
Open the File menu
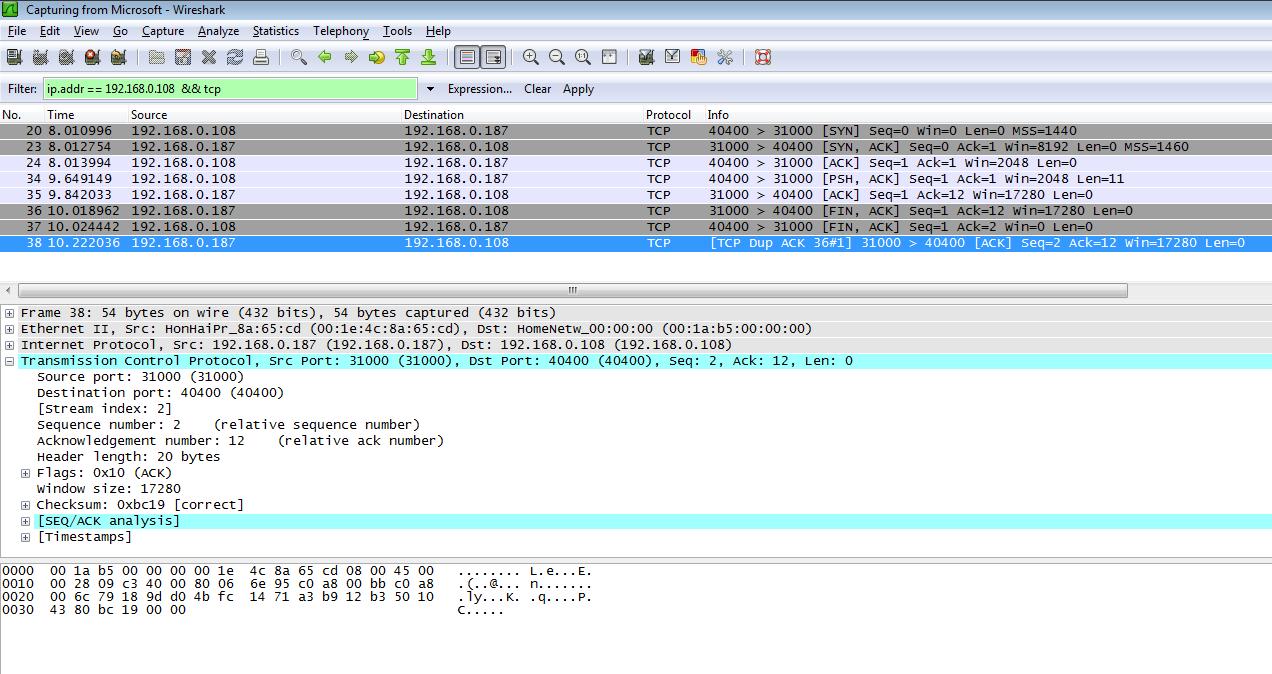[x=17, y=31]
